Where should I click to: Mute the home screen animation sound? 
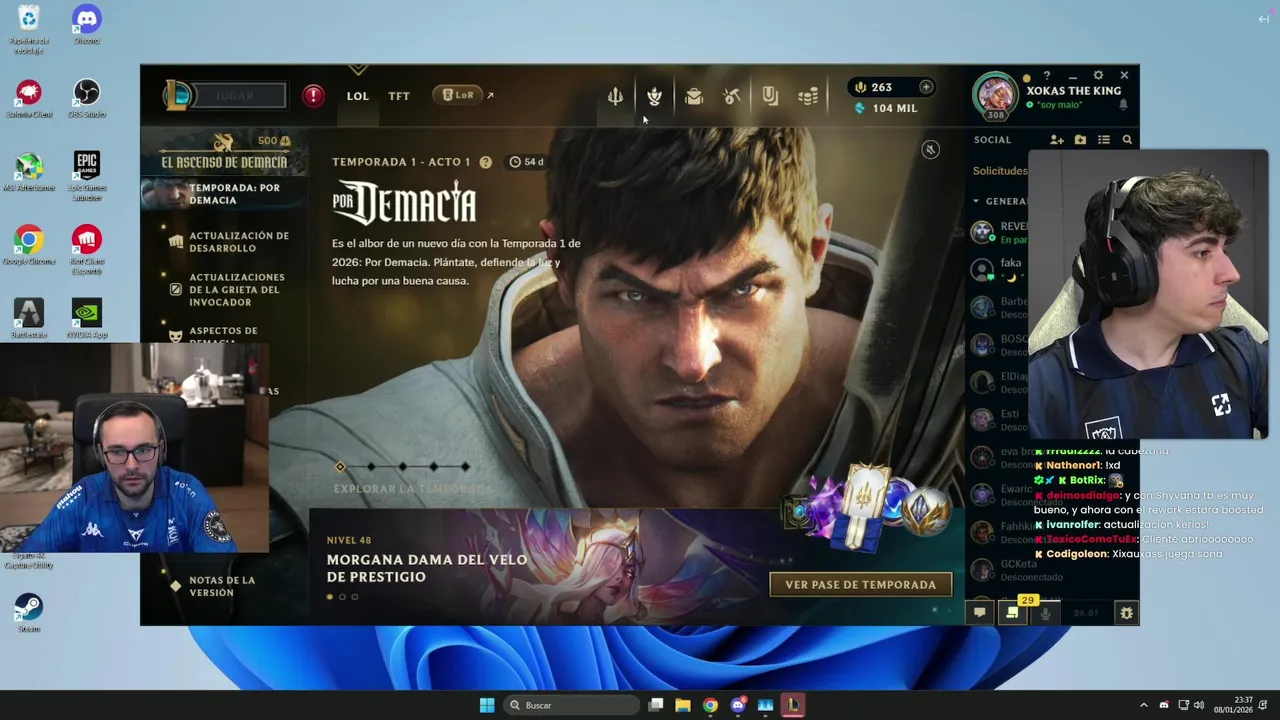pos(930,149)
